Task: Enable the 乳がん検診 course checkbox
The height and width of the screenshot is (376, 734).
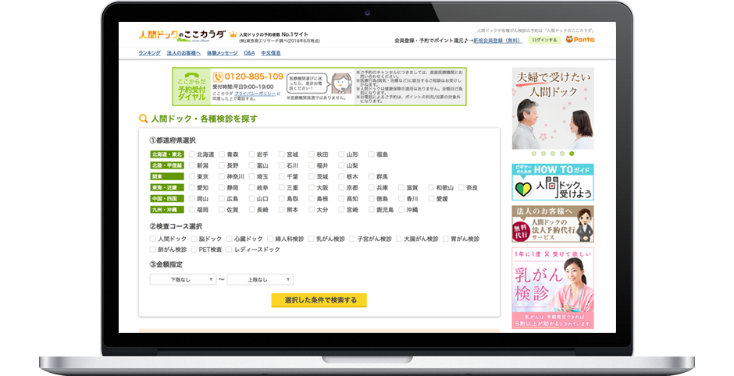Action: click(x=311, y=239)
